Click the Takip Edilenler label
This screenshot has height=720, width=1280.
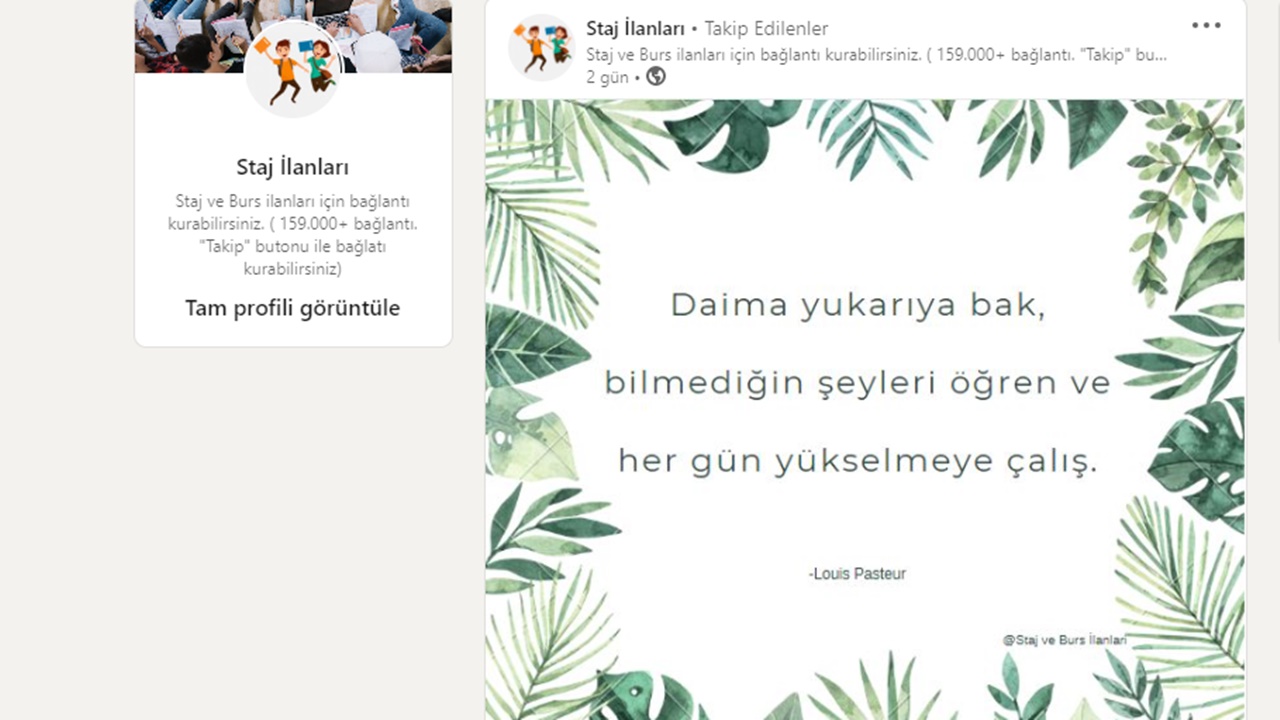(x=766, y=29)
